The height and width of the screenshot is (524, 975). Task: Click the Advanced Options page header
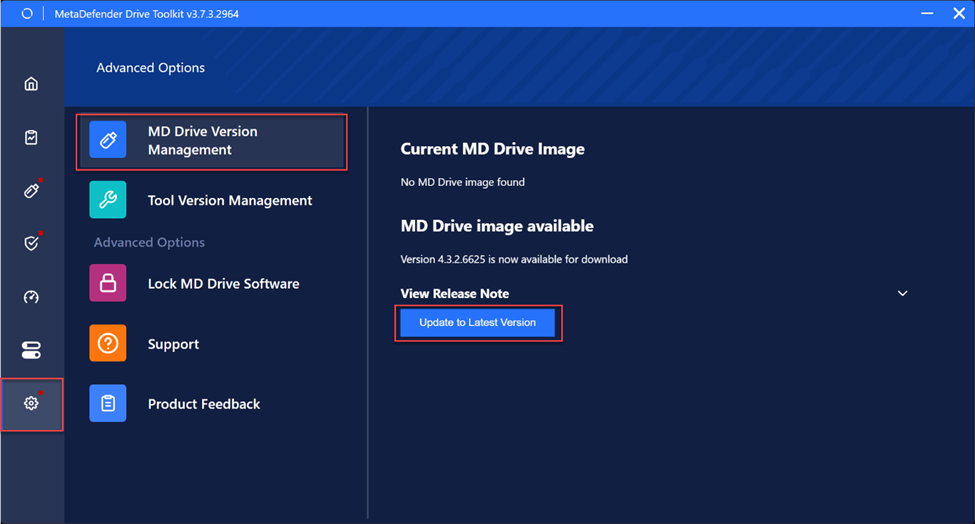(x=150, y=68)
